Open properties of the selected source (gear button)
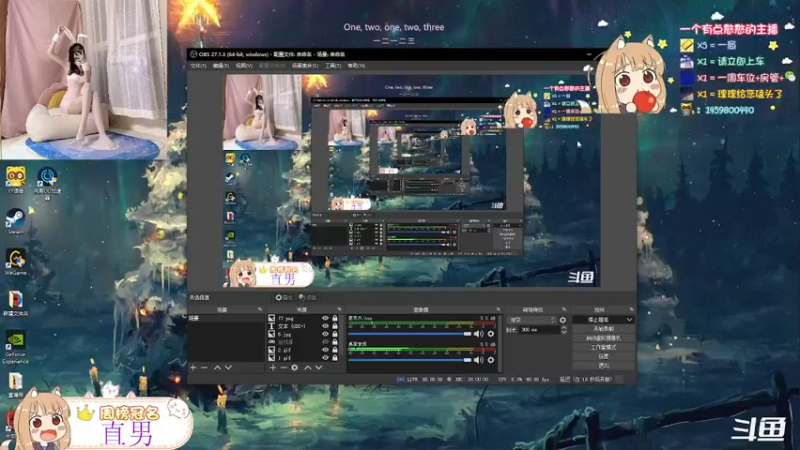 coord(283,297)
